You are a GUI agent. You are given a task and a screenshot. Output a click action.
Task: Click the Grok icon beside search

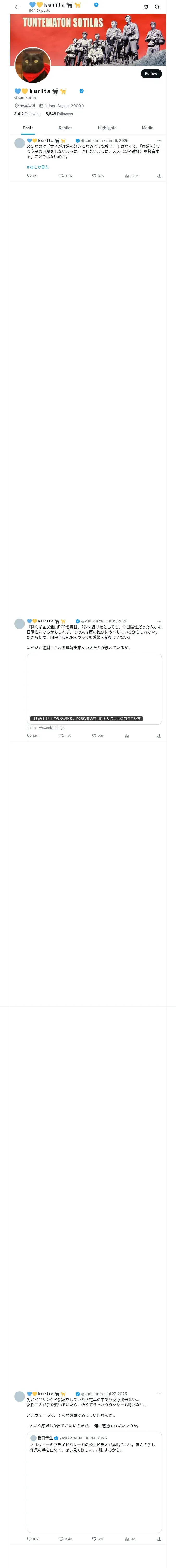(x=146, y=7)
